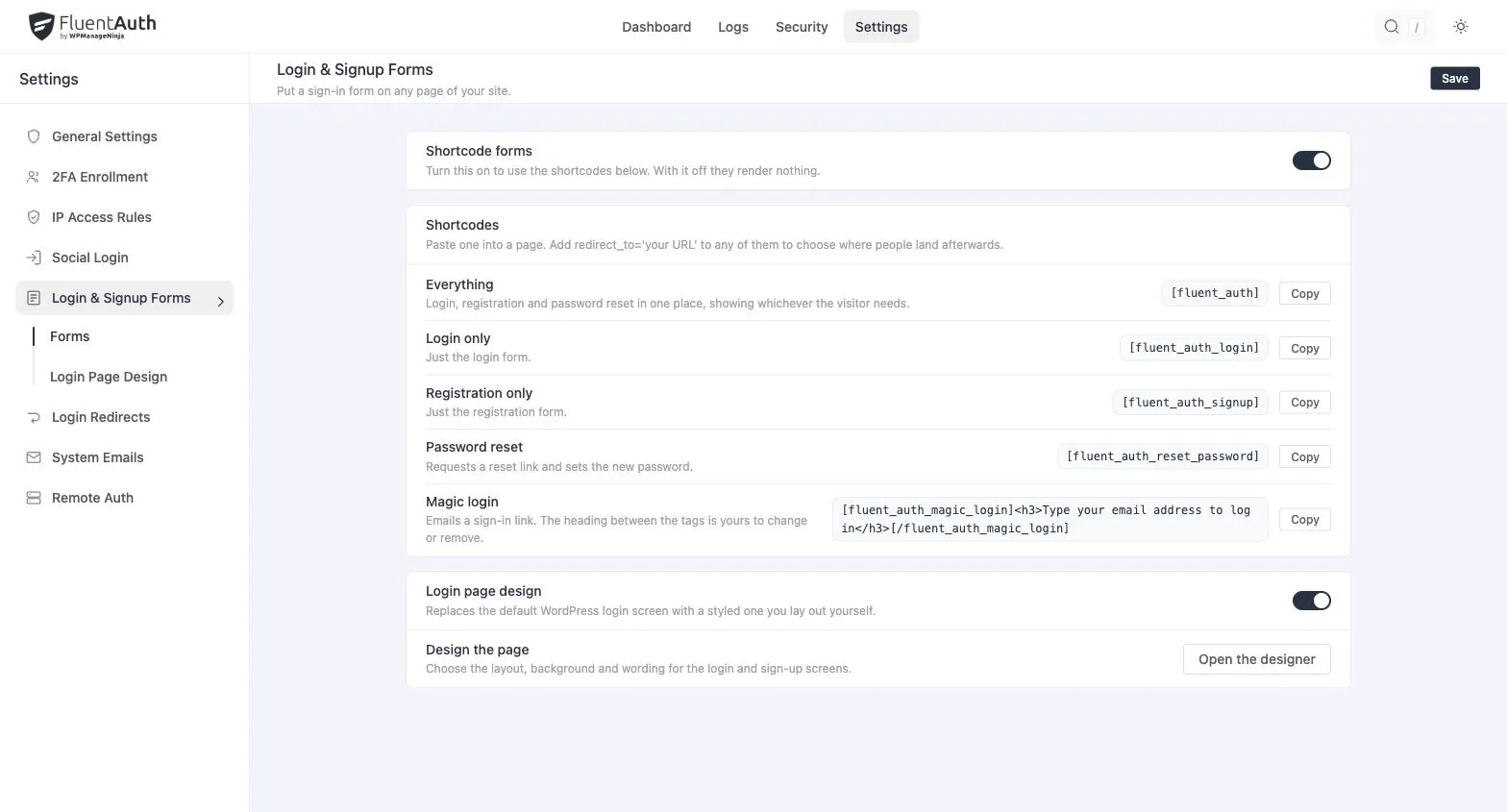
Task: Click the System Emails envelope icon
Action: pos(34,457)
